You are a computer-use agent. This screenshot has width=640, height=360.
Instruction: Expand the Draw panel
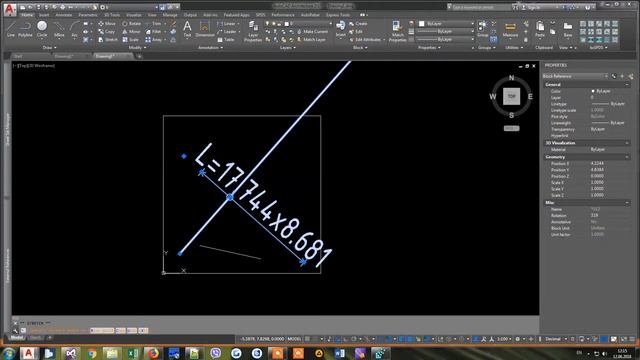point(49,47)
